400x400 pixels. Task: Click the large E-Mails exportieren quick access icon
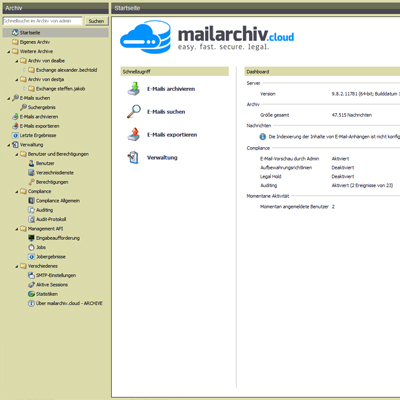(134, 134)
